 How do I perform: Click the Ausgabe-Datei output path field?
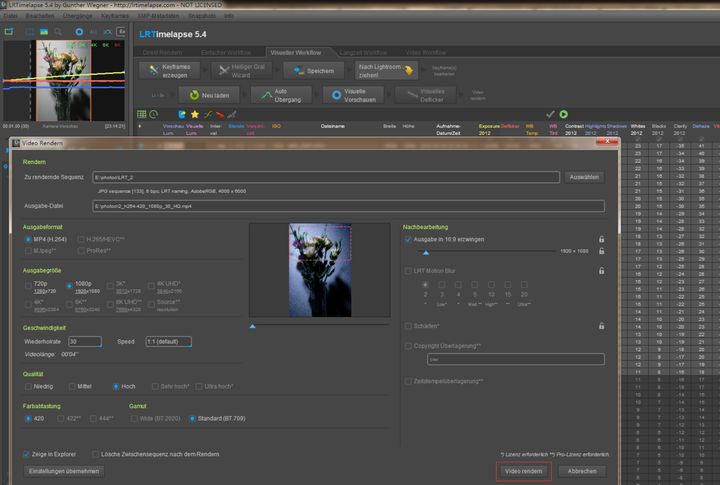tap(349, 206)
